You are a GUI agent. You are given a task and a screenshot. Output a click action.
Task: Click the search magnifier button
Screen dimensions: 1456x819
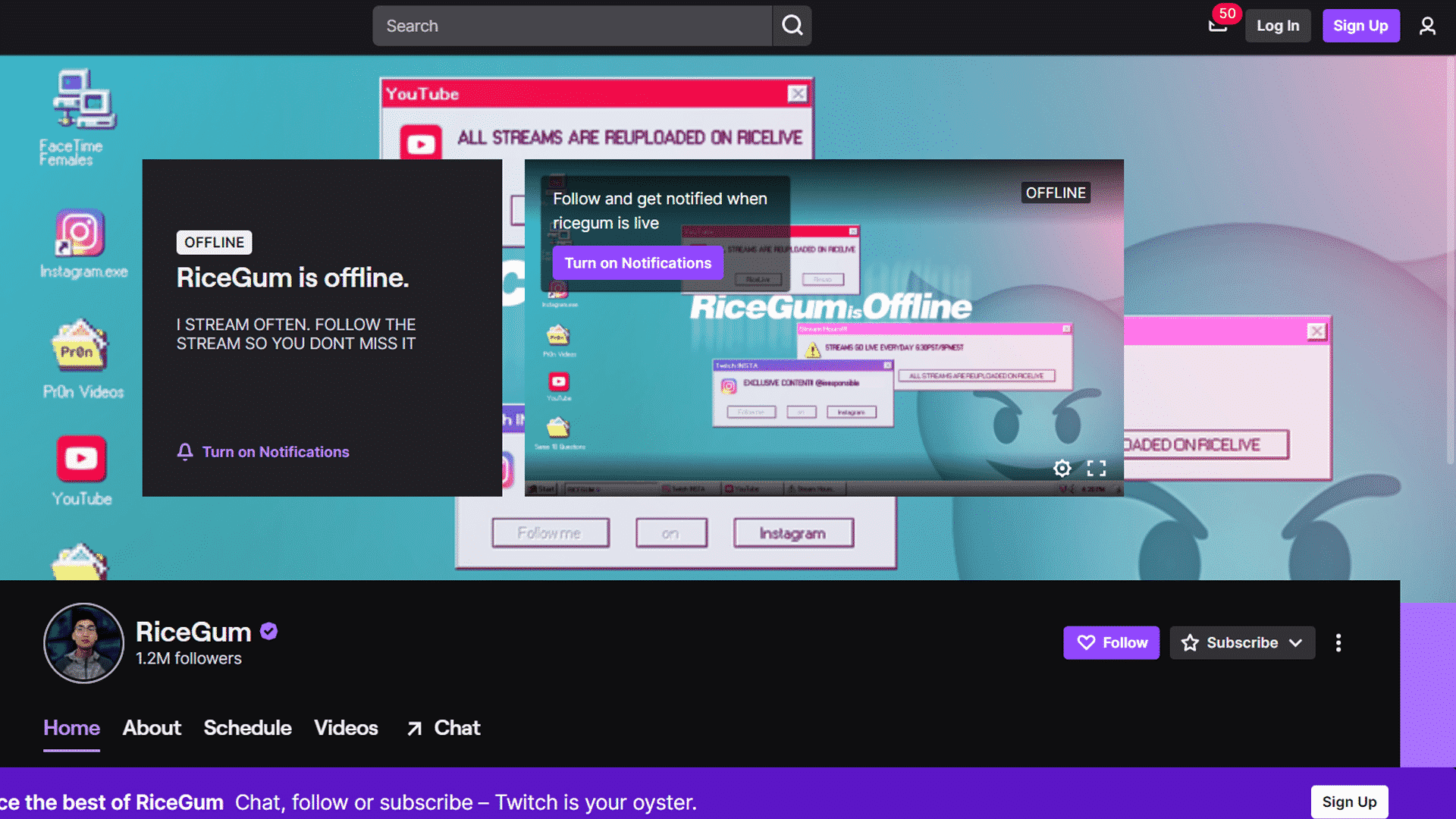click(792, 26)
